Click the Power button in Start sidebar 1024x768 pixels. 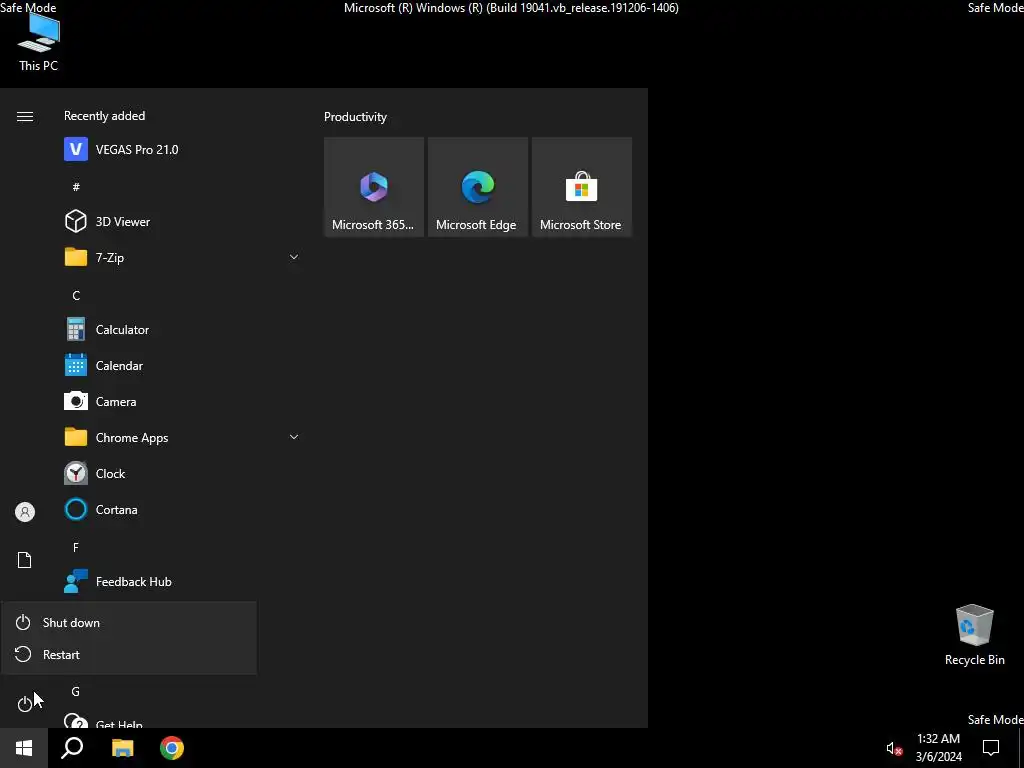coord(25,703)
